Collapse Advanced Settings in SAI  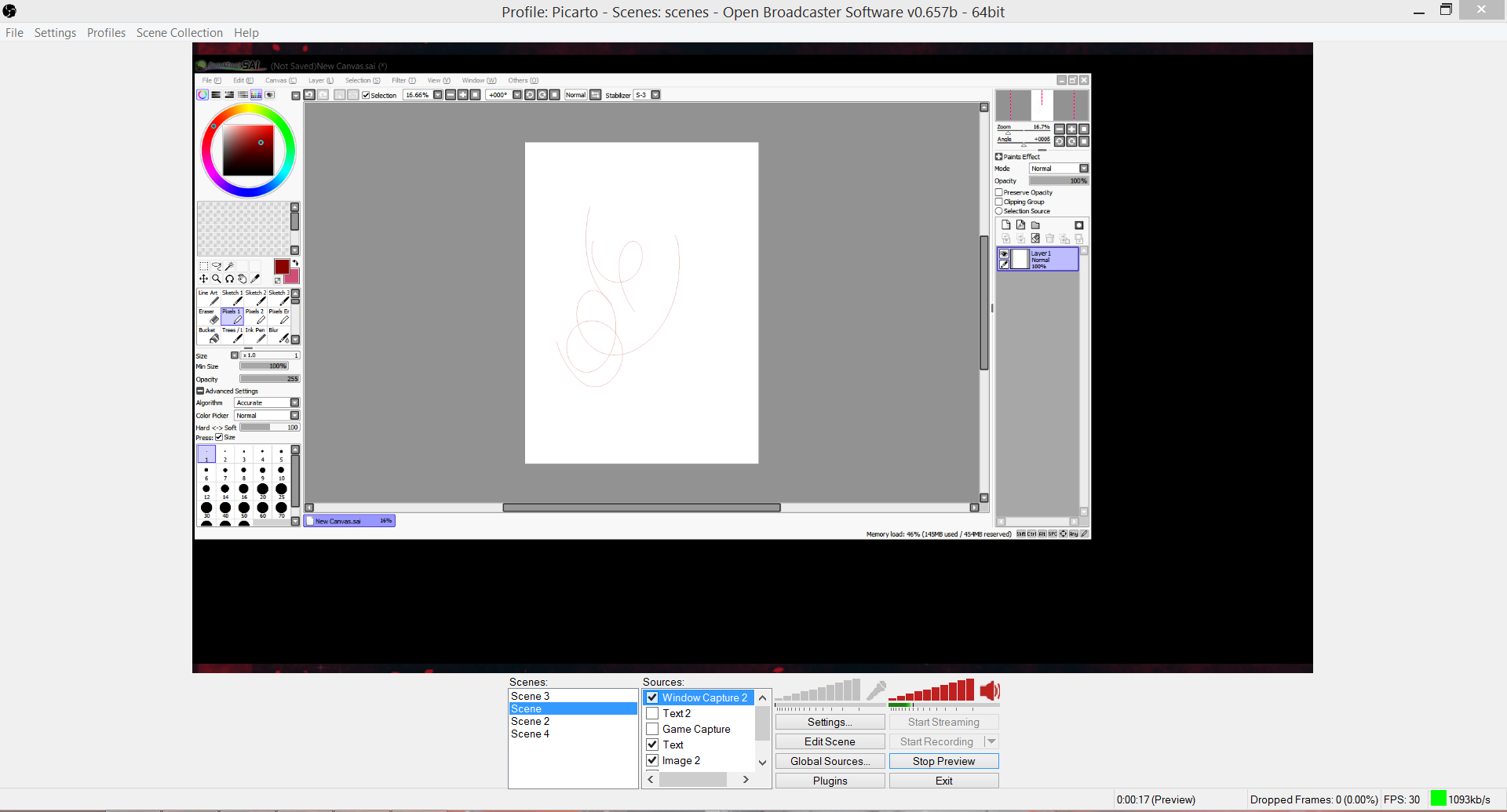(x=200, y=391)
